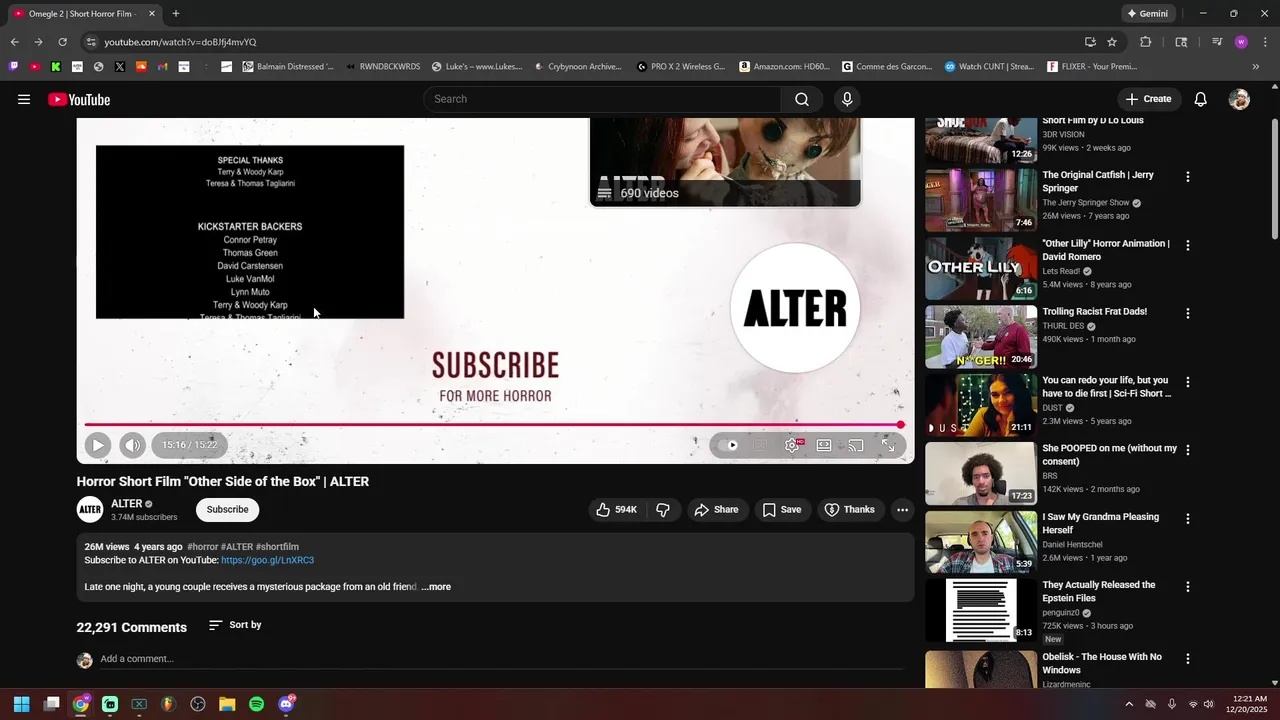Bookmark this page with the star icon

(1112, 42)
